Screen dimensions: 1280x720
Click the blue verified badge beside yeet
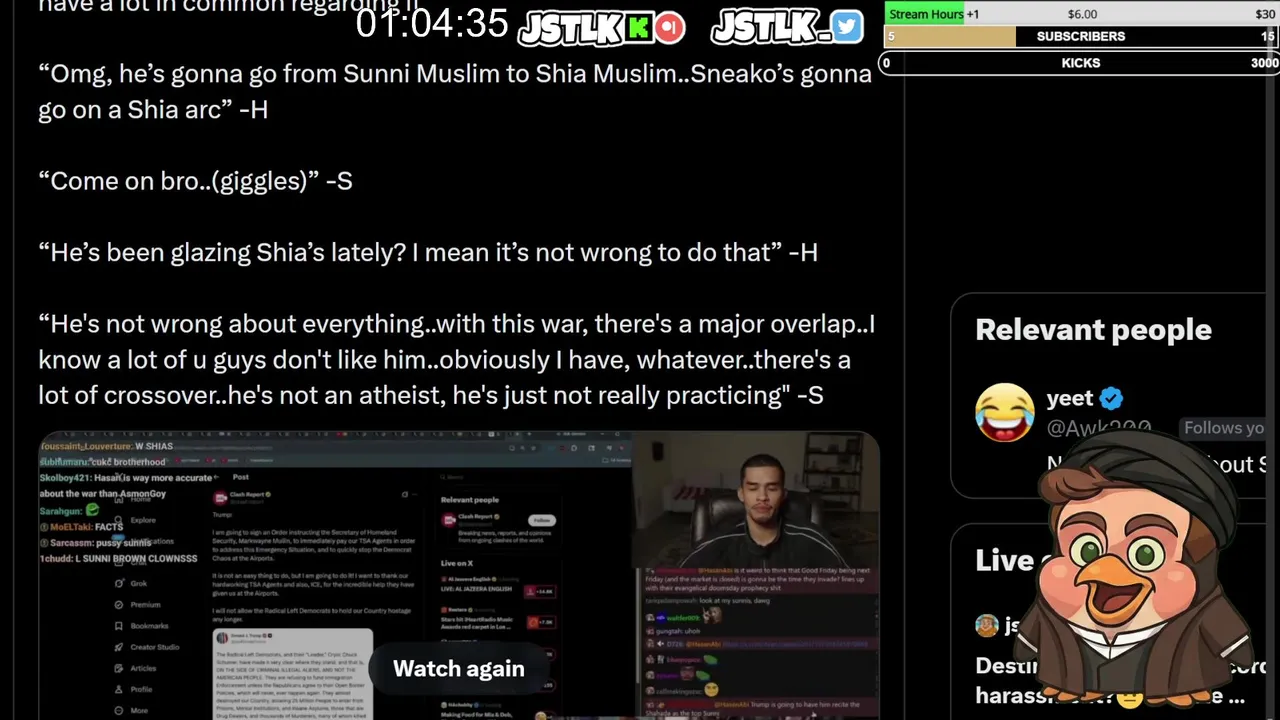coord(1111,398)
